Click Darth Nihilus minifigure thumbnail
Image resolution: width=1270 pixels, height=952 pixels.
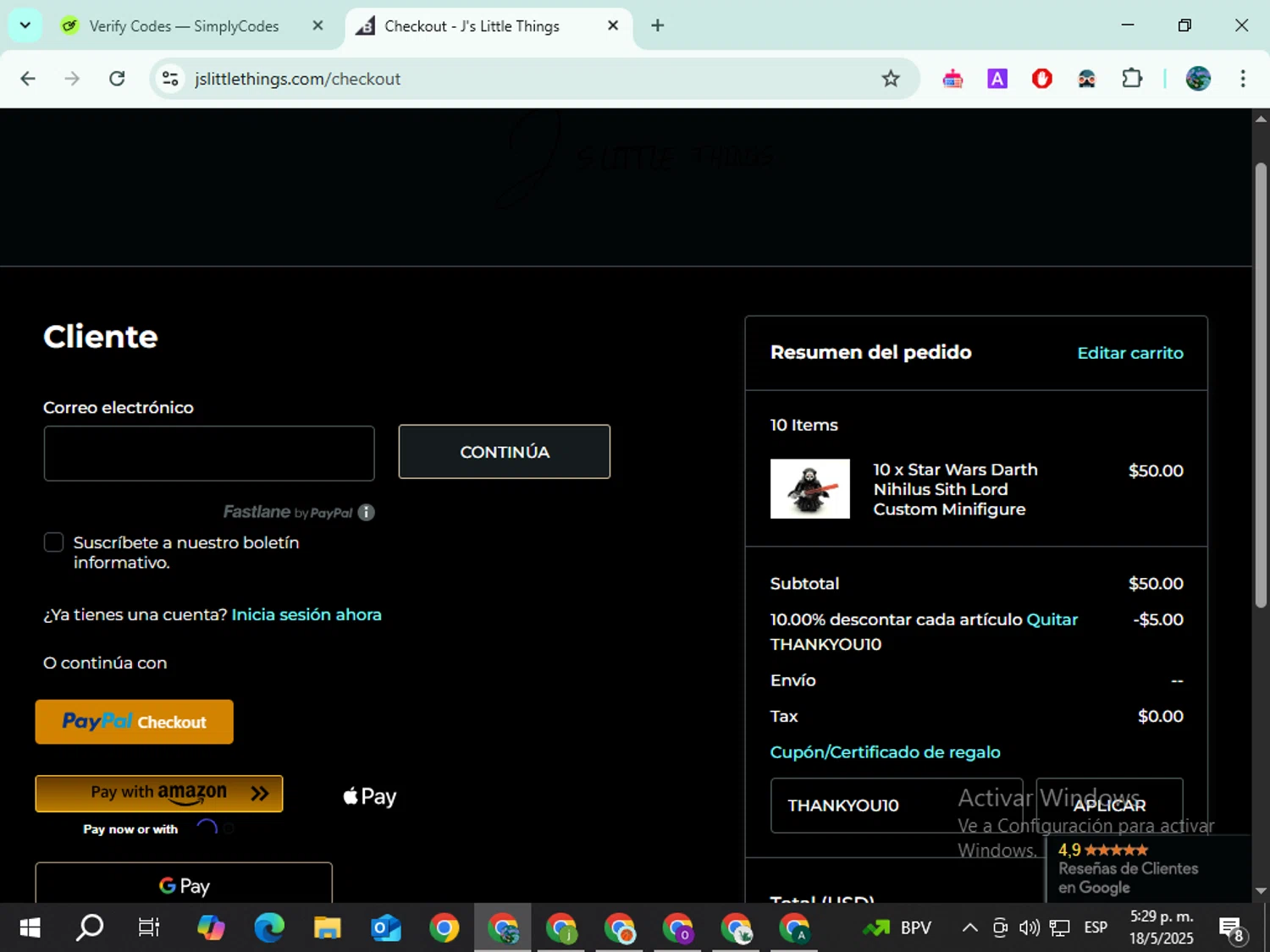click(x=810, y=488)
